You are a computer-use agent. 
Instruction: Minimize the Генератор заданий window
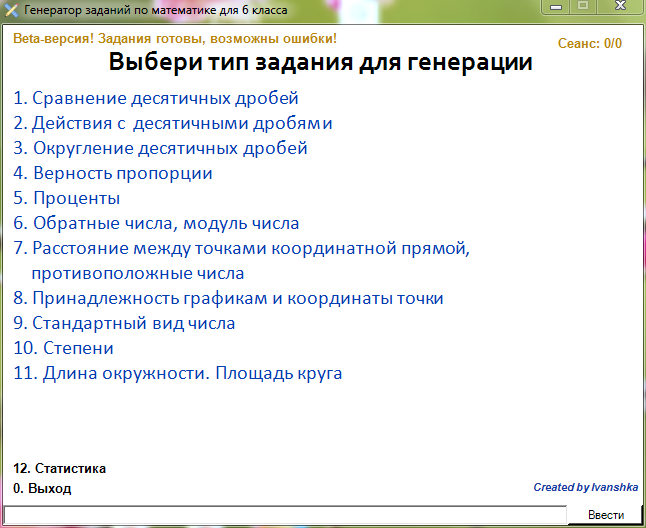556,7
